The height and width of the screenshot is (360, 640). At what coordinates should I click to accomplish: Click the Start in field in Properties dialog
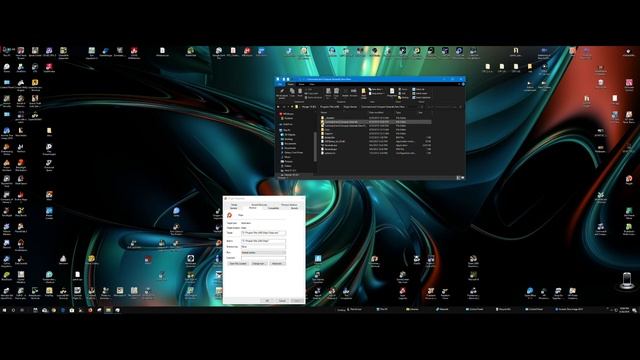pos(263,241)
